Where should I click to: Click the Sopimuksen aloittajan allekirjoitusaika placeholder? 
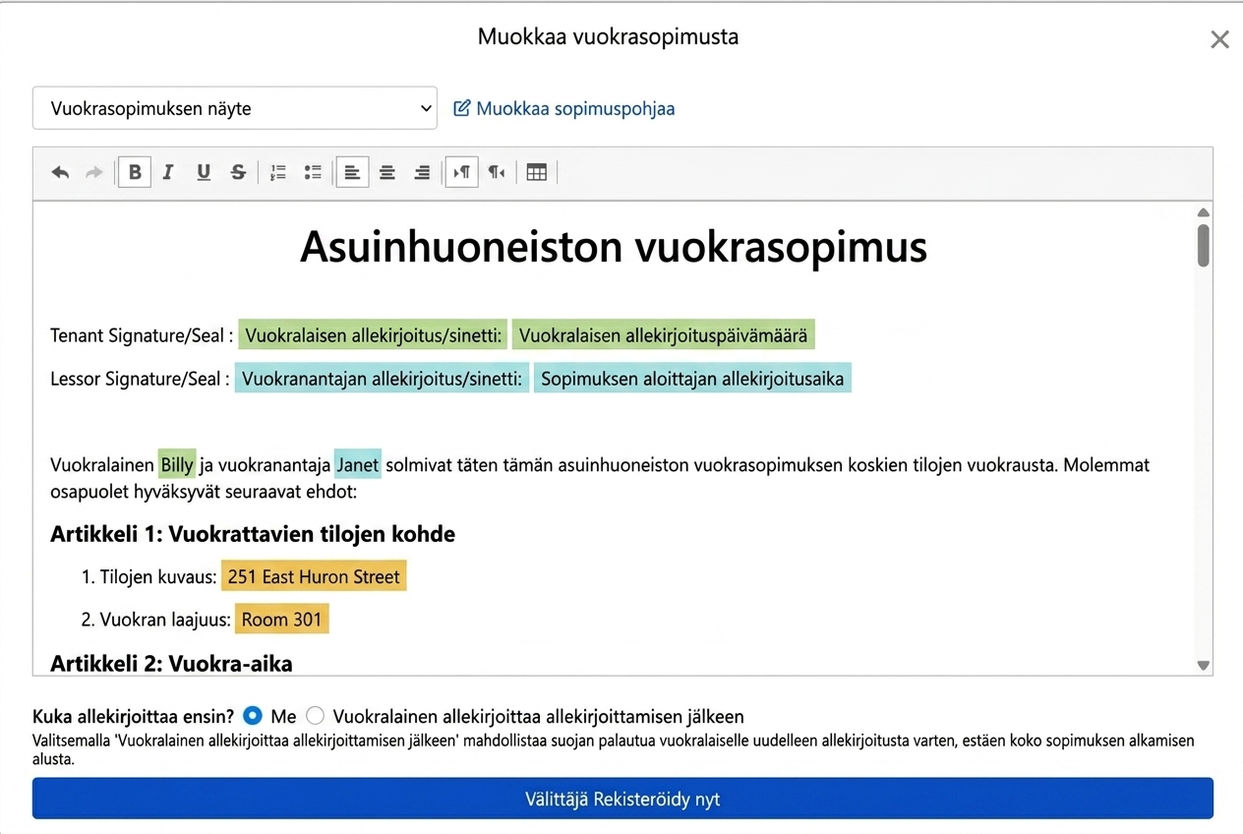click(693, 379)
